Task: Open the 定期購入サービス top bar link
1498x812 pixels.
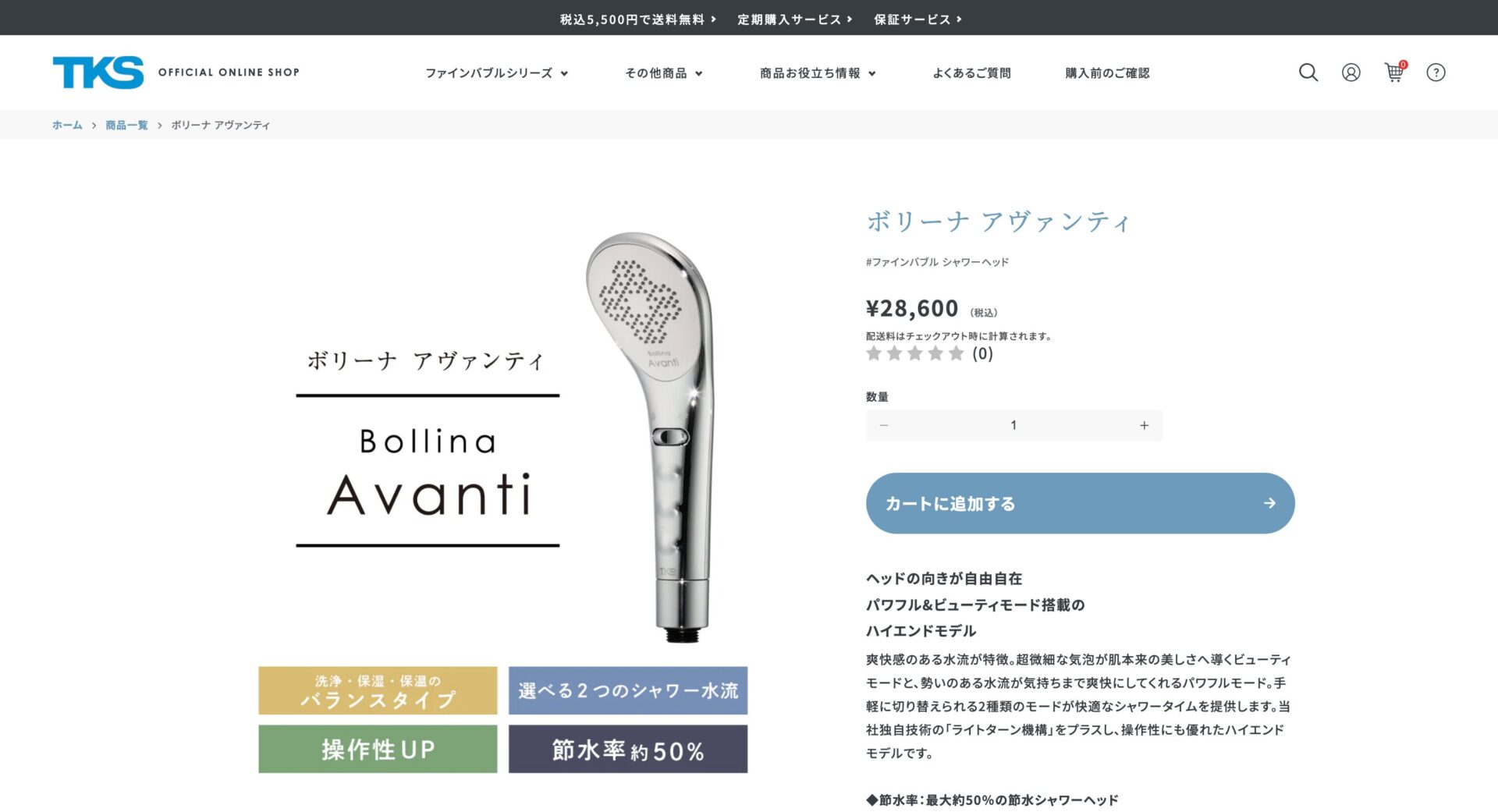Action: (795, 20)
